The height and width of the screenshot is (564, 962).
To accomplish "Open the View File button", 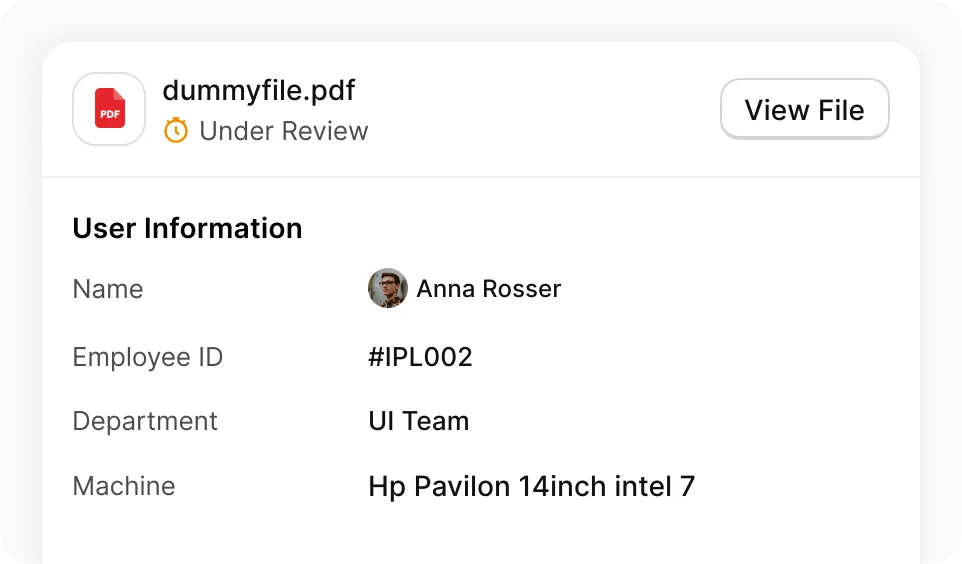I will [804, 109].
